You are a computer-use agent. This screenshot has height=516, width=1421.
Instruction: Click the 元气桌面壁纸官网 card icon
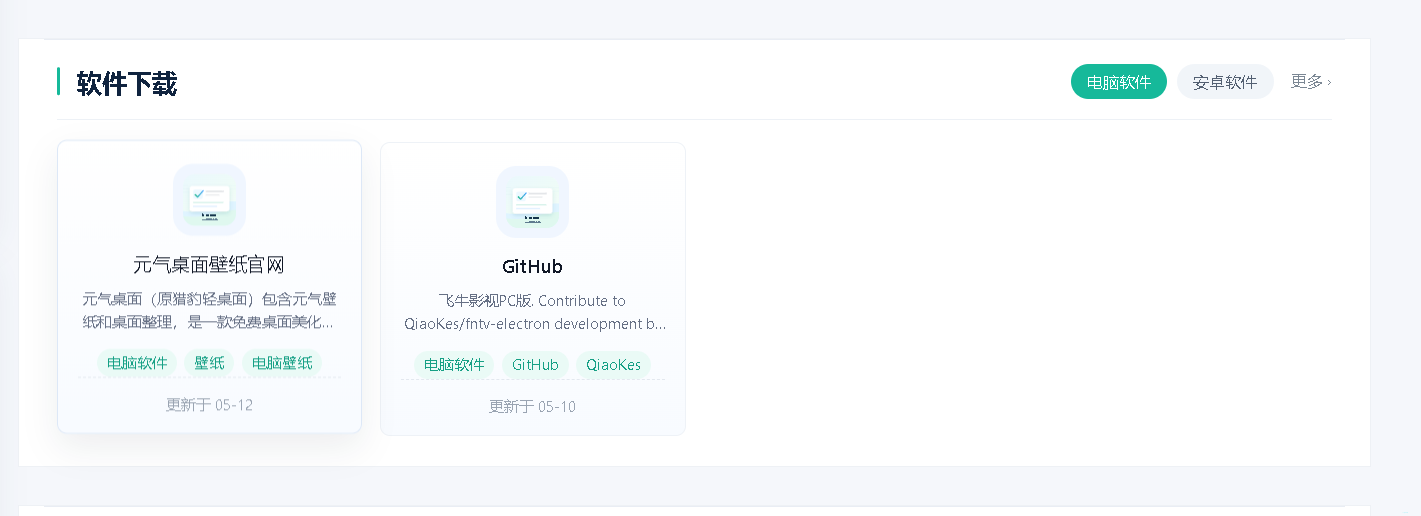click(x=209, y=200)
